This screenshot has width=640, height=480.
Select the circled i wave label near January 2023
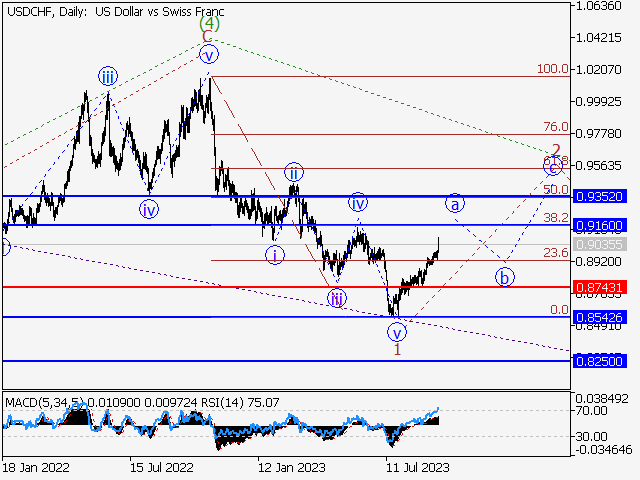[x=275, y=255]
